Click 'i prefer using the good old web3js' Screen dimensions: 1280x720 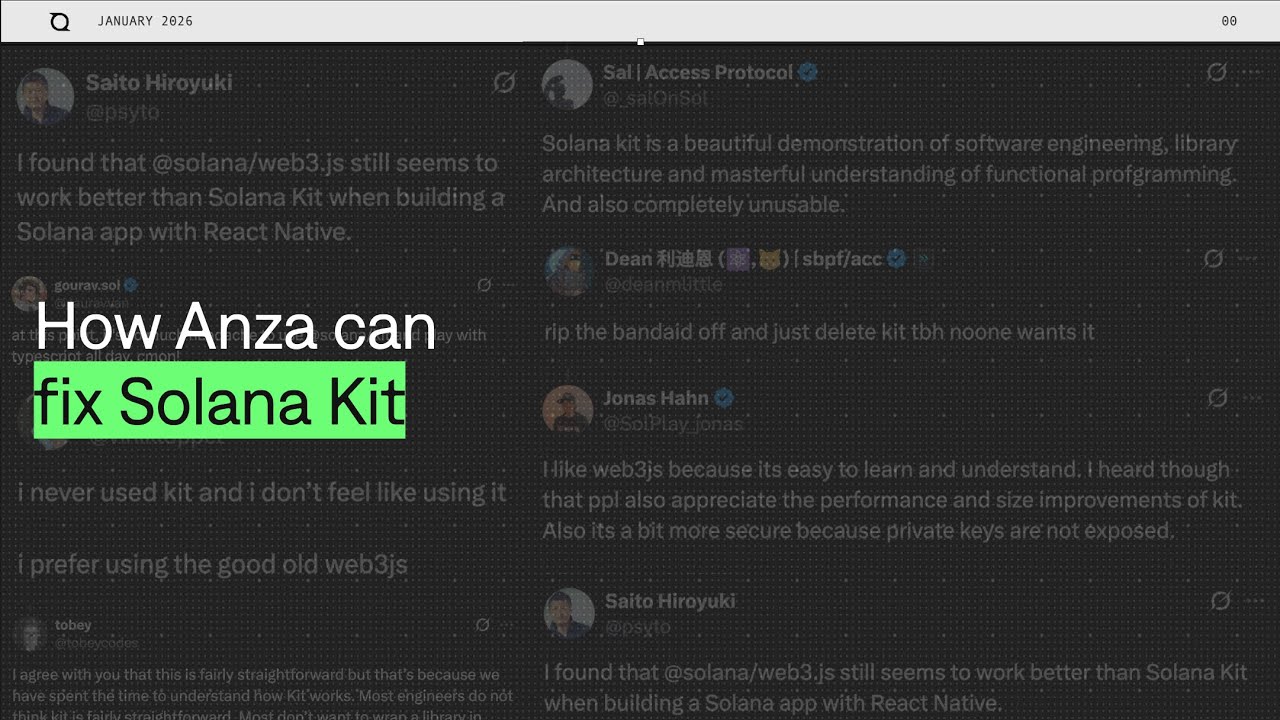coord(213,565)
